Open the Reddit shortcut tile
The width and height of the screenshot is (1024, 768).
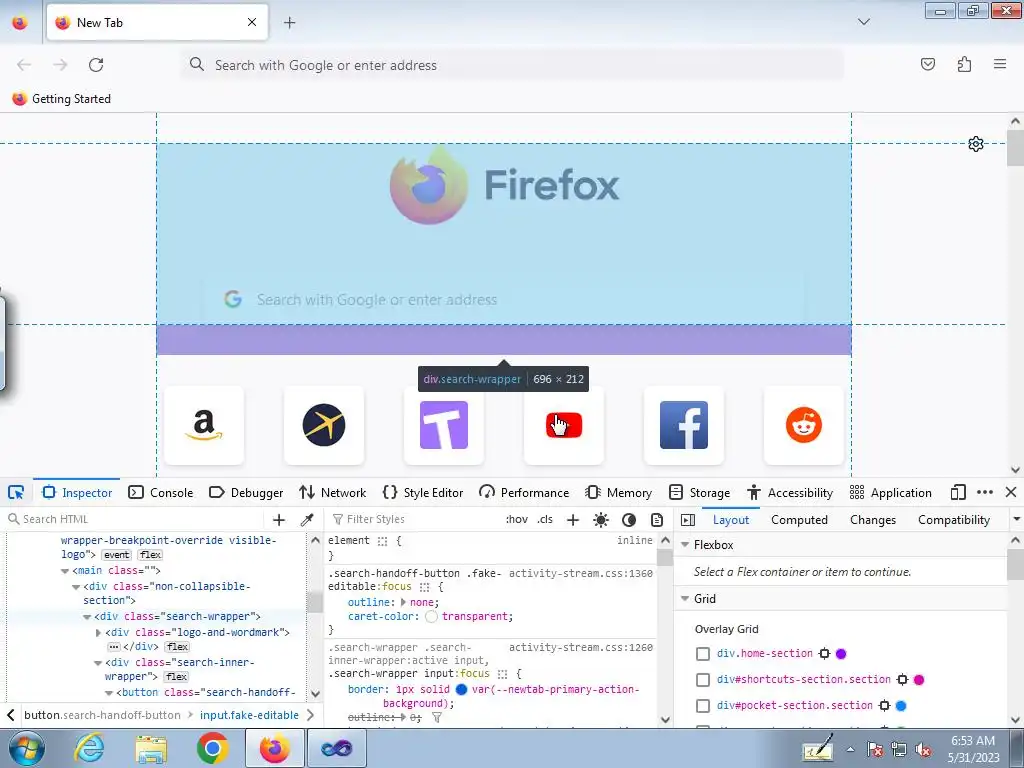point(804,425)
